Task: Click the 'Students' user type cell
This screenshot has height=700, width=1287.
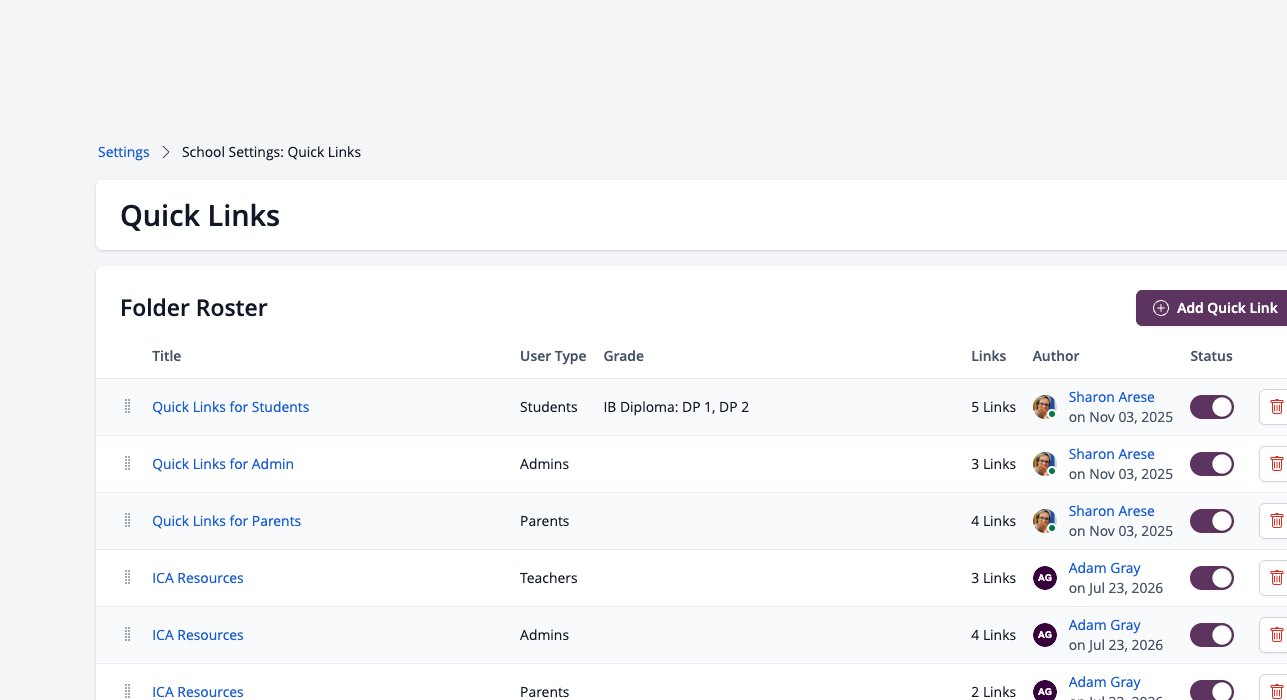Action: coord(549,407)
